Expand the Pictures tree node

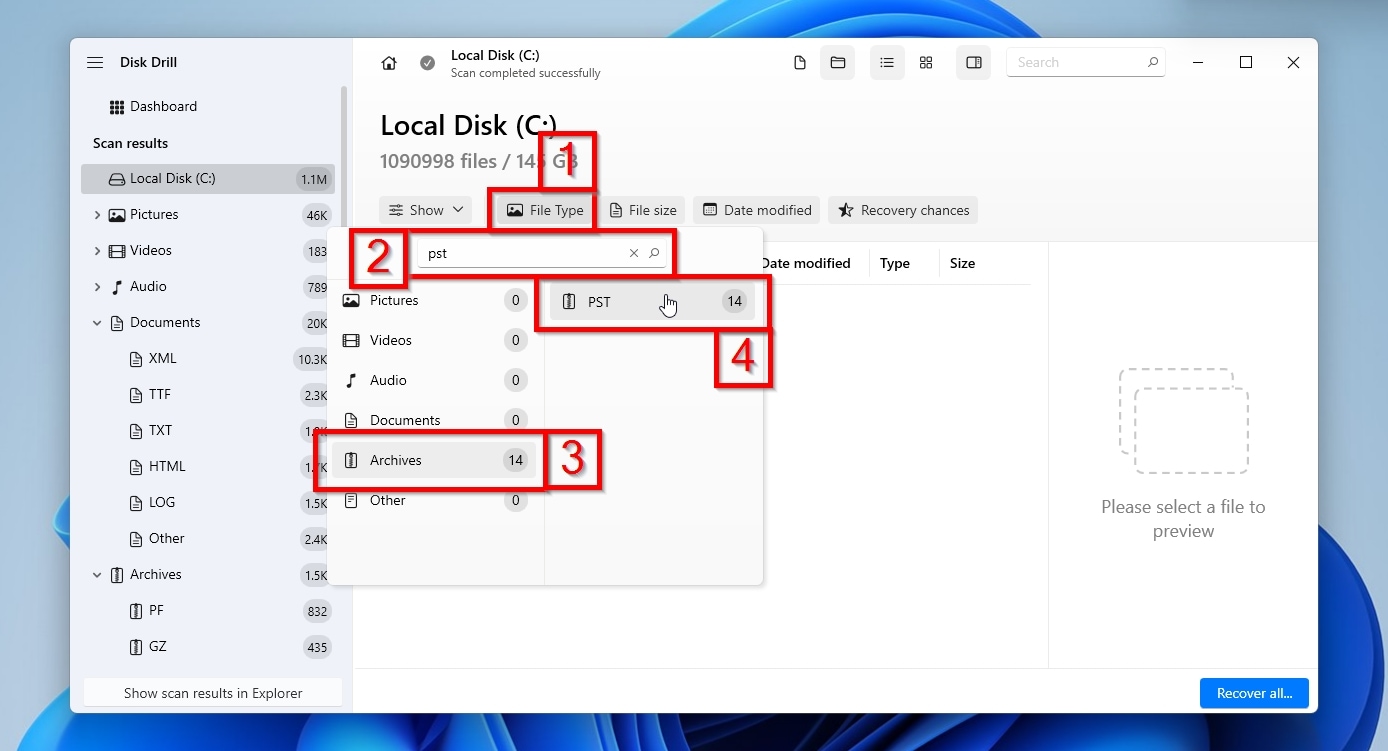click(x=97, y=215)
